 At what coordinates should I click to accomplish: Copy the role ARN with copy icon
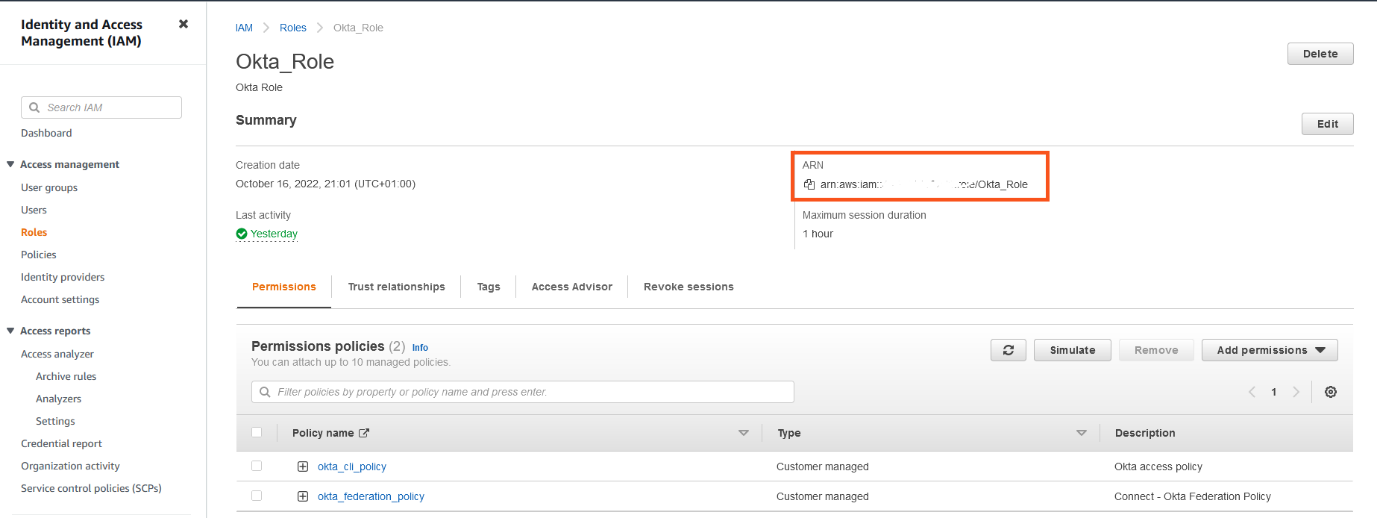pos(809,184)
